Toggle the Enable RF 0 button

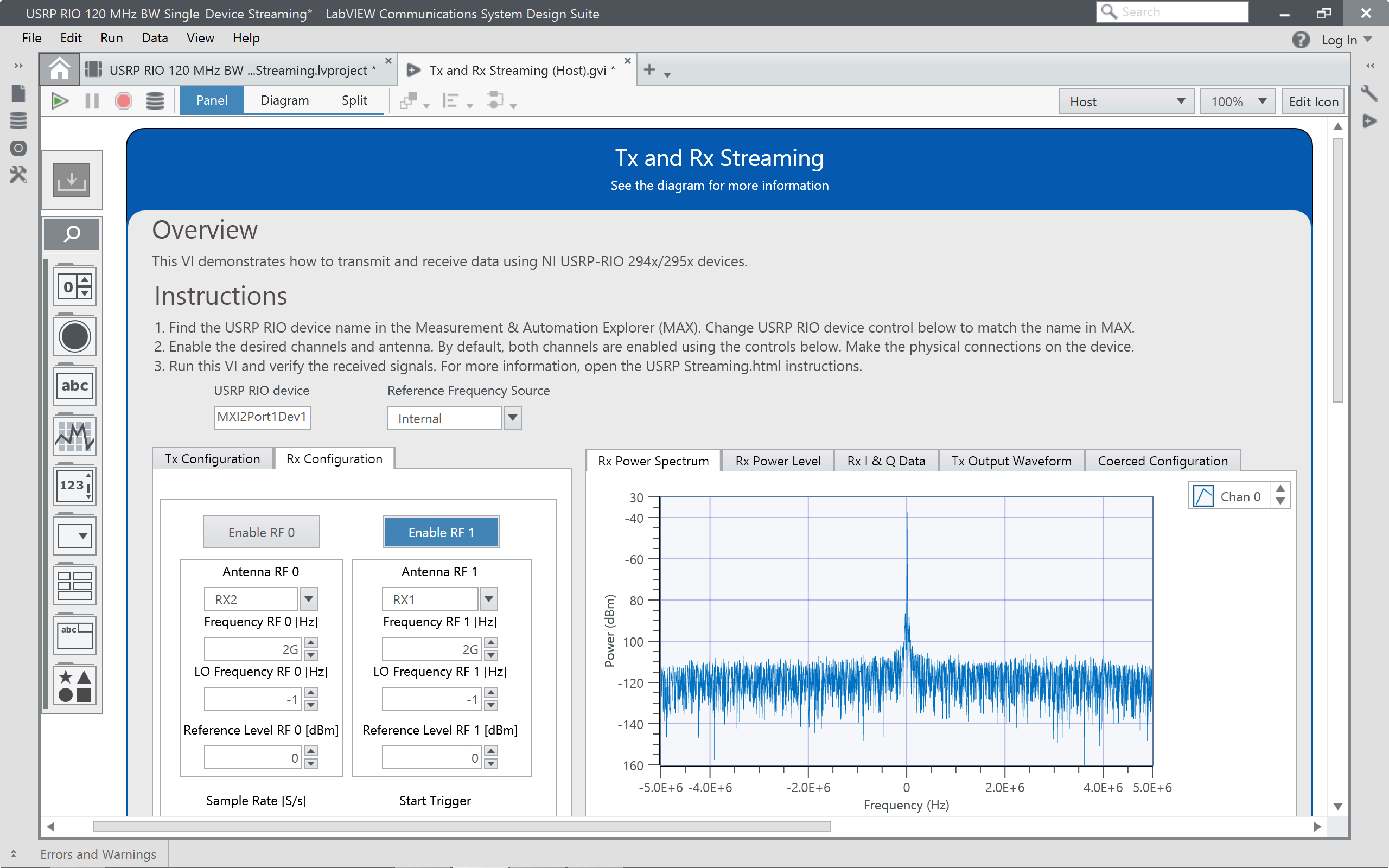point(261,532)
